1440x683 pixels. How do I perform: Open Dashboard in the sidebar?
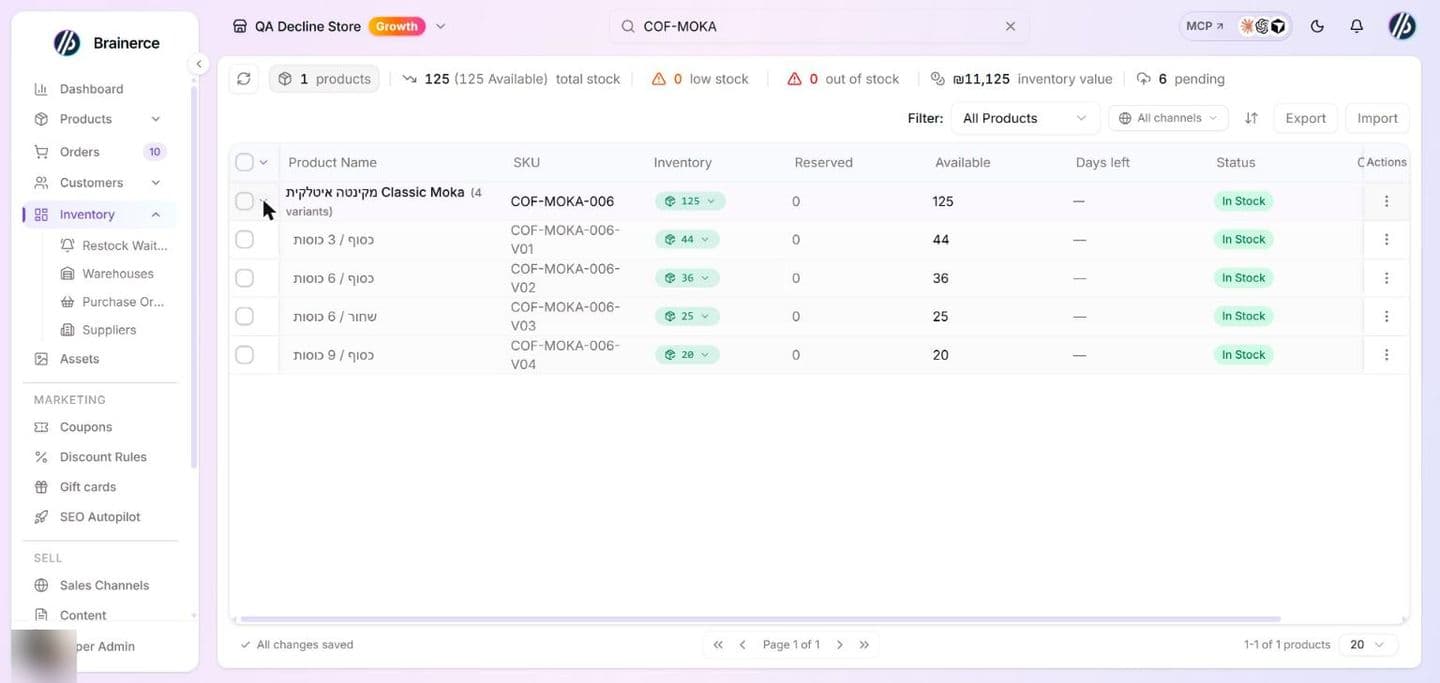tap(91, 89)
